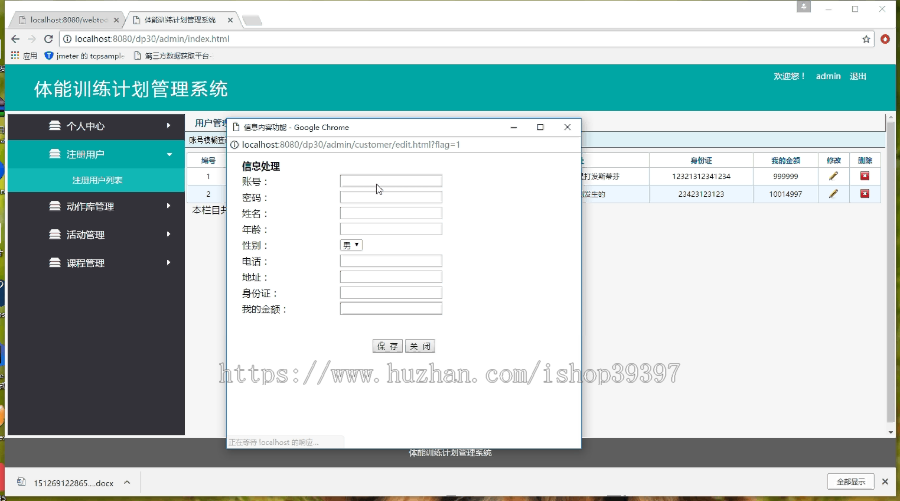Click the 保存 save button

(387, 346)
